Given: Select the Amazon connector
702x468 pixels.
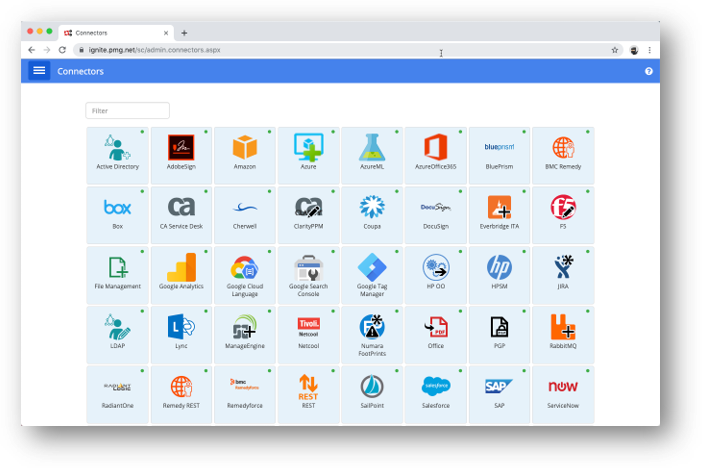Looking at the screenshot, I should pyautogui.click(x=245, y=155).
